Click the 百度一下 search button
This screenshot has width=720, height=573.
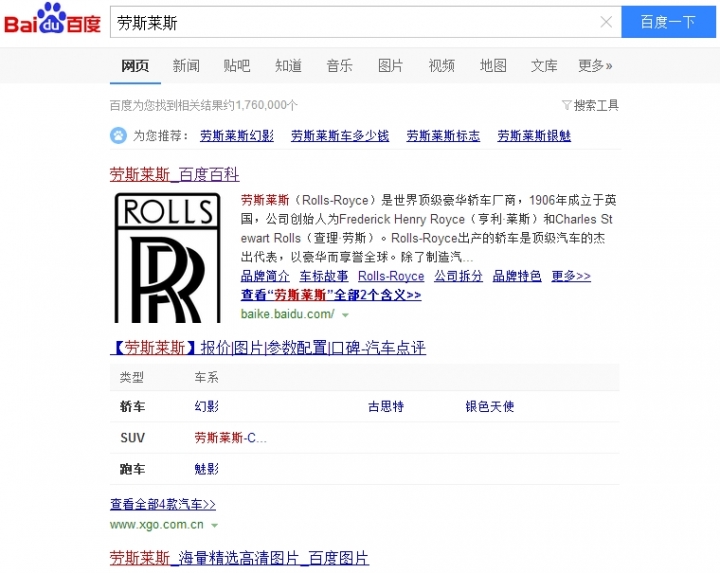coord(668,22)
